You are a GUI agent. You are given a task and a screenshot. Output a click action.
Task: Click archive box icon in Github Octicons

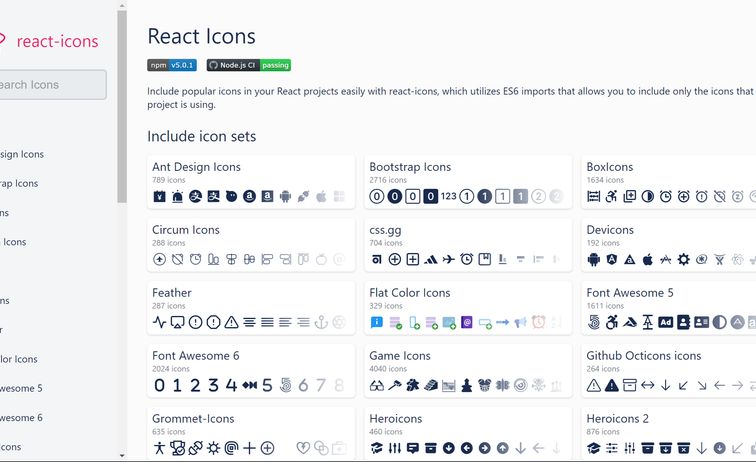(x=630, y=385)
